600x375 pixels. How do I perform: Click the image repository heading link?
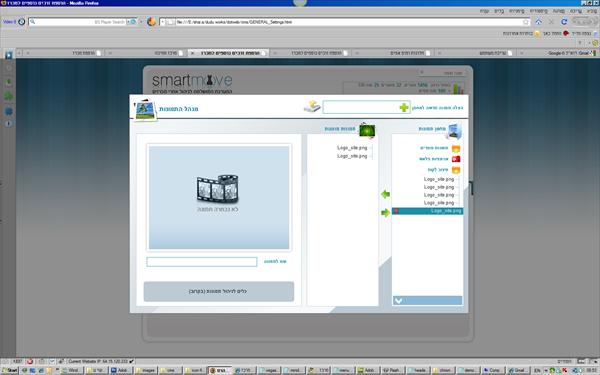point(432,129)
